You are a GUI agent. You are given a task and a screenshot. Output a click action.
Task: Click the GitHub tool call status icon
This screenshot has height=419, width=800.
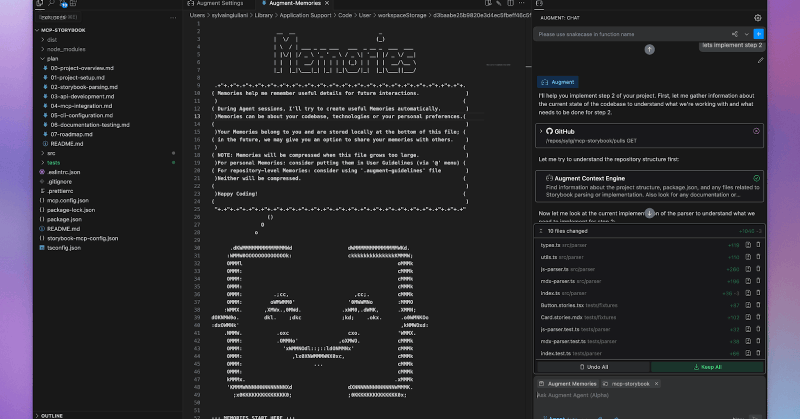(756, 131)
